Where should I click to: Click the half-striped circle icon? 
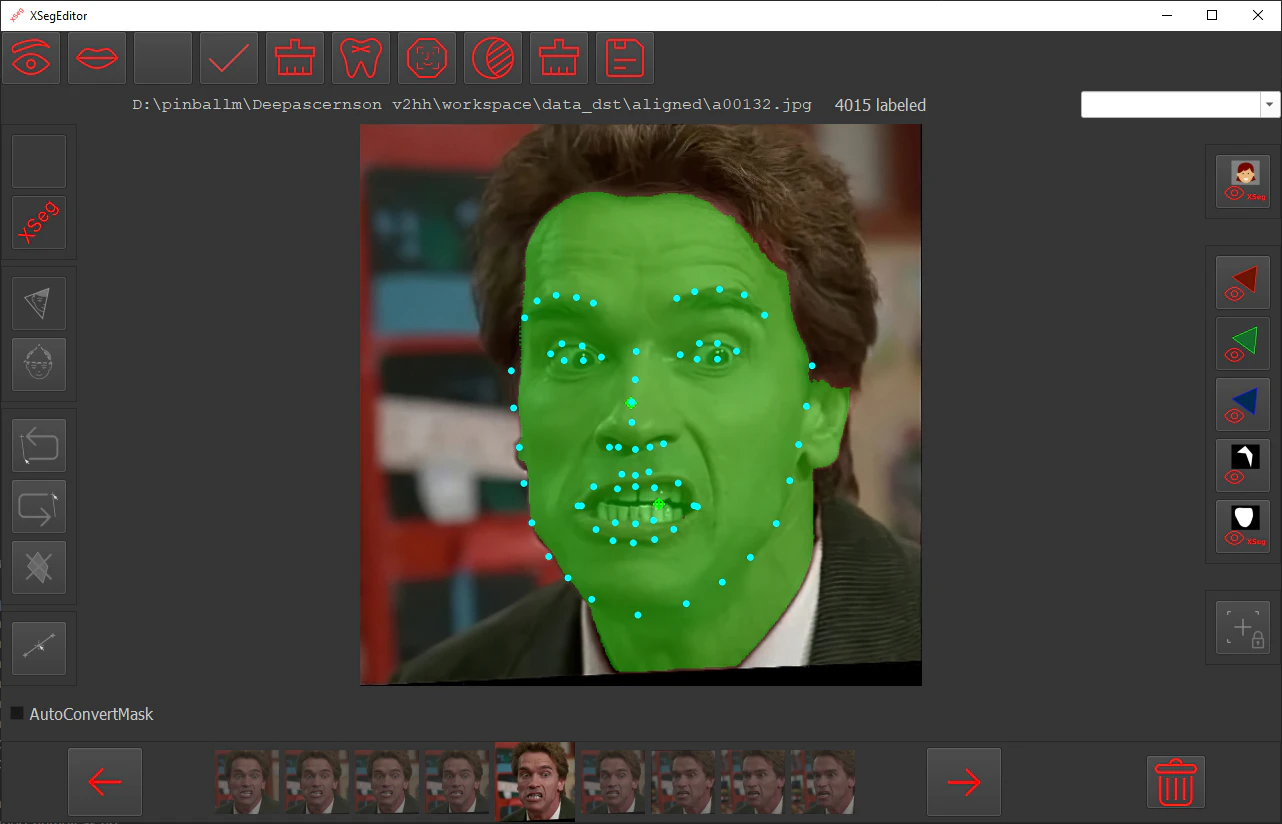(x=493, y=58)
